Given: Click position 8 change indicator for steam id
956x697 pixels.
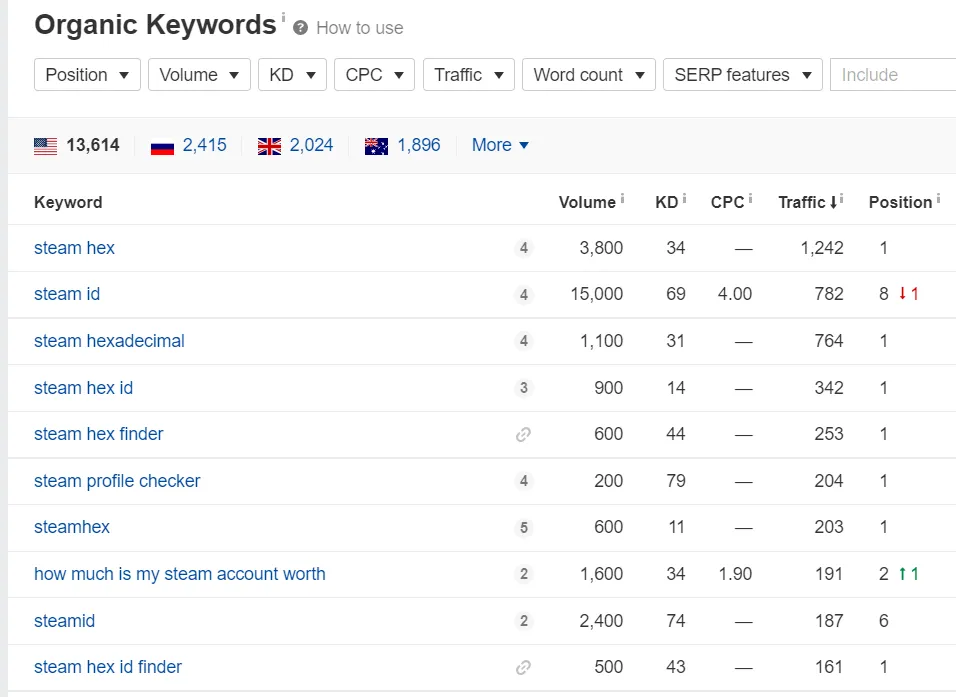Looking at the screenshot, I should click(908, 295).
